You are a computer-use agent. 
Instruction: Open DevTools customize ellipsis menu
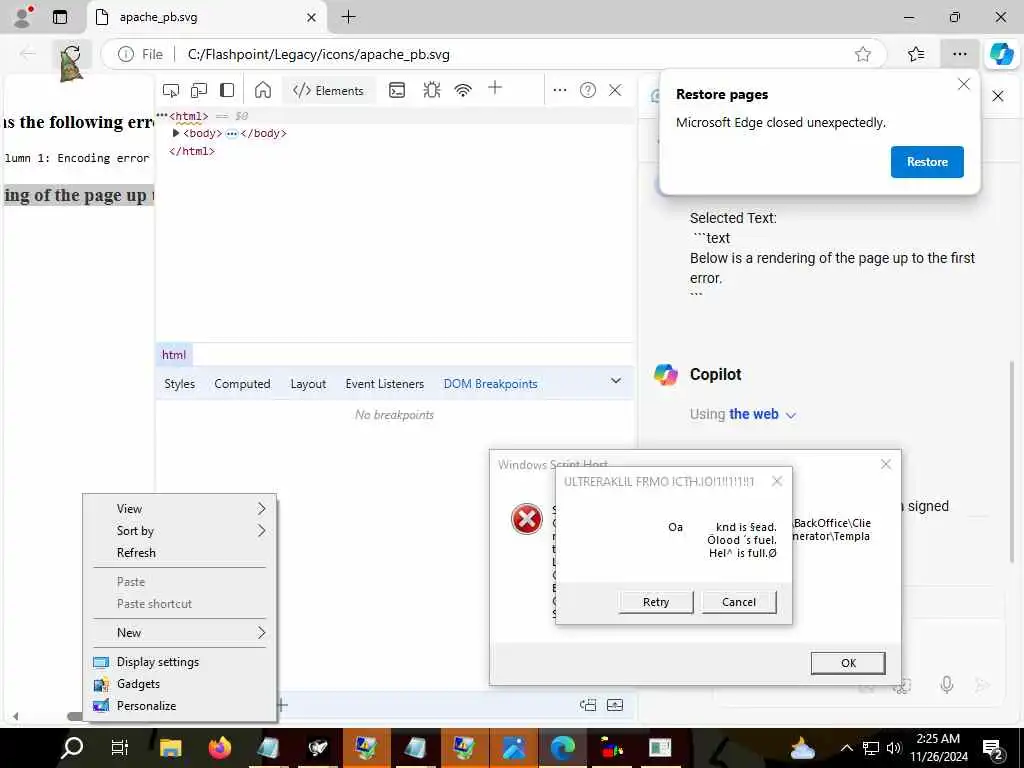pyautogui.click(x=560, y=90)
